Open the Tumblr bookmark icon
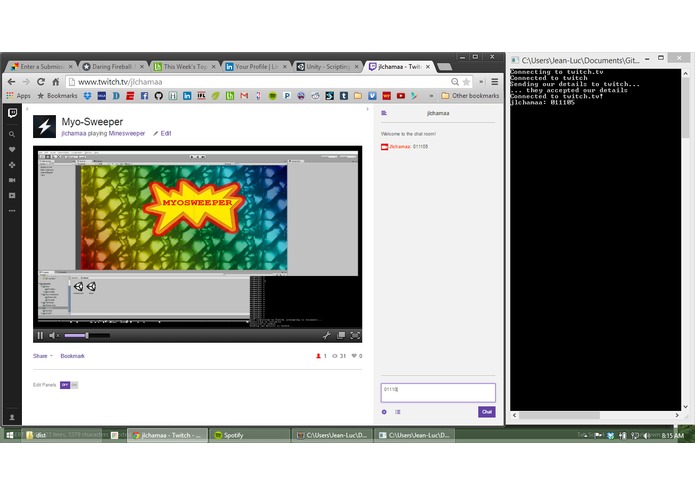This screenshot has width=695, height=494. (344, 96)
